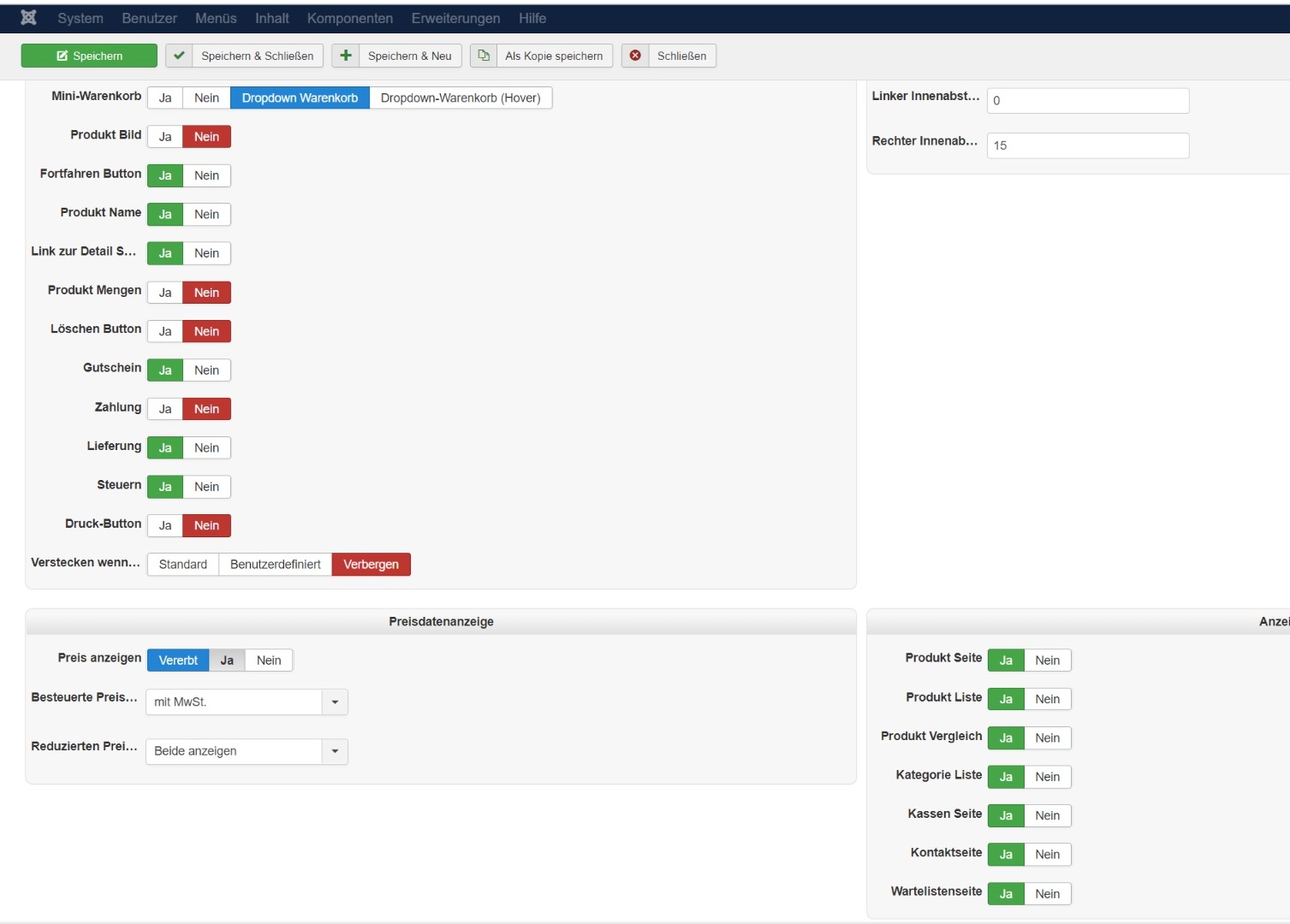Set Produkt Vergleich to Nein
Viewport: 1290px width, 924px height.
click(1048, 738)
